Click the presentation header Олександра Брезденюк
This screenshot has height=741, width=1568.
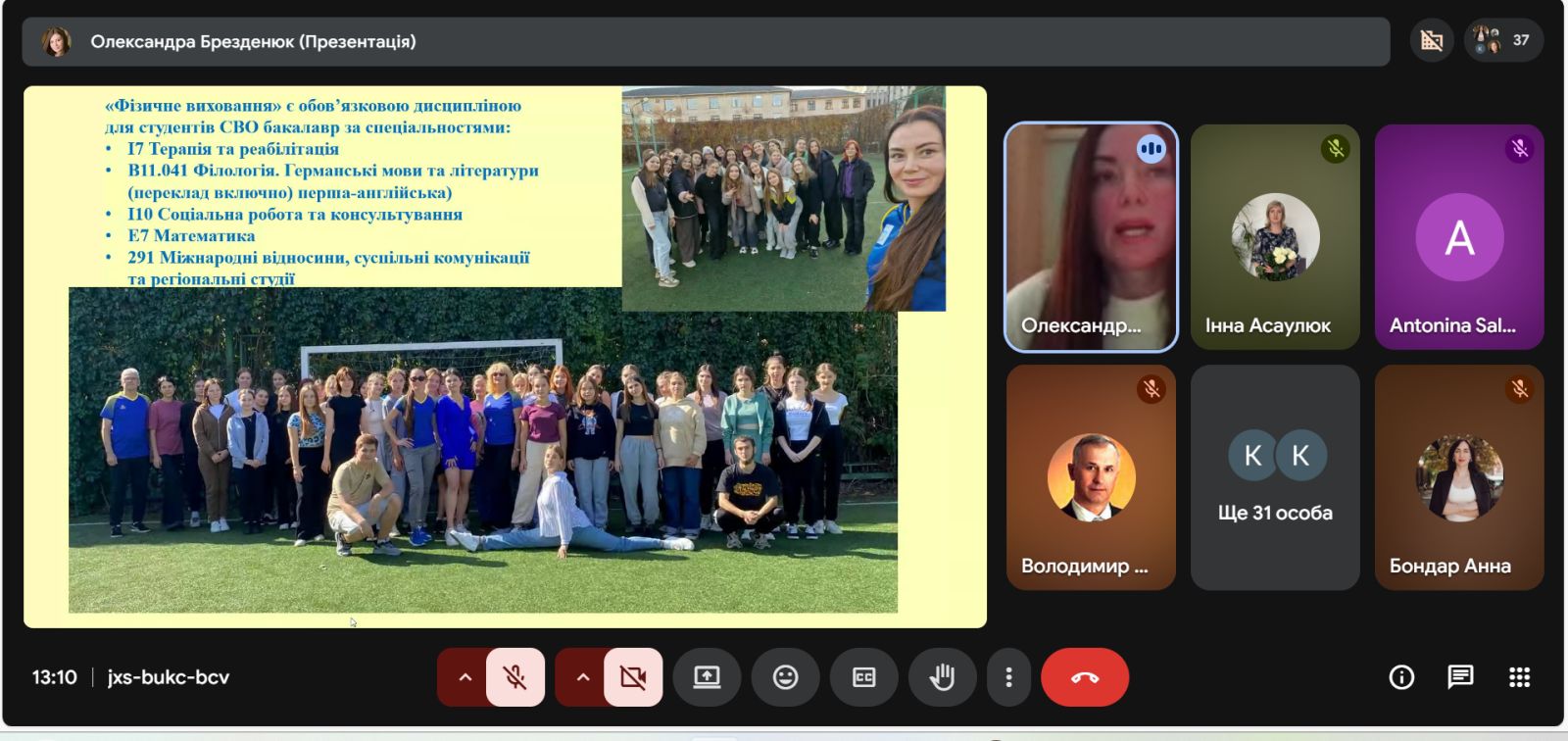coord(253,41)
